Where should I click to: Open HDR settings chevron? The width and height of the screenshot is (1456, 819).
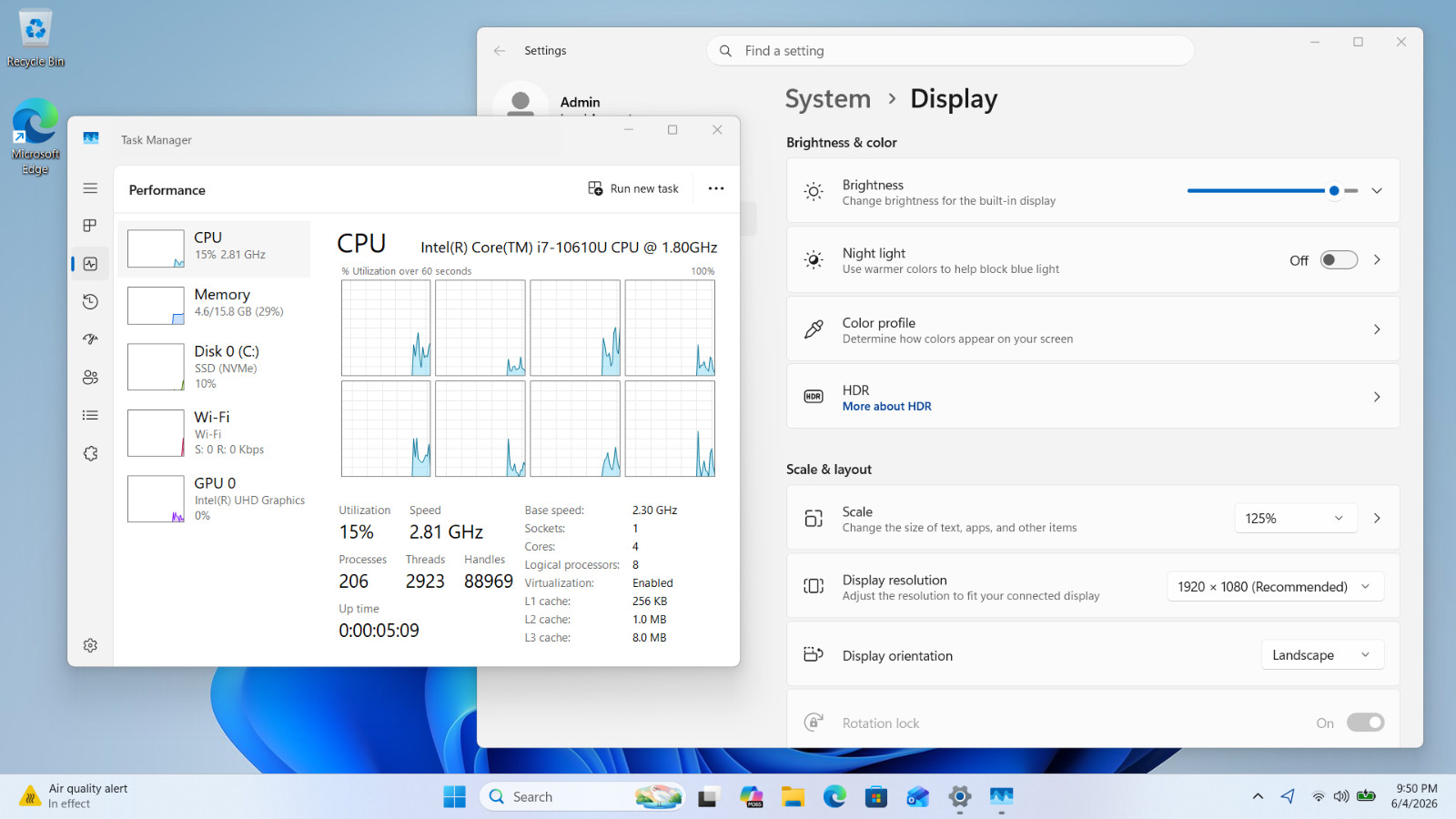click(1377, 397)
